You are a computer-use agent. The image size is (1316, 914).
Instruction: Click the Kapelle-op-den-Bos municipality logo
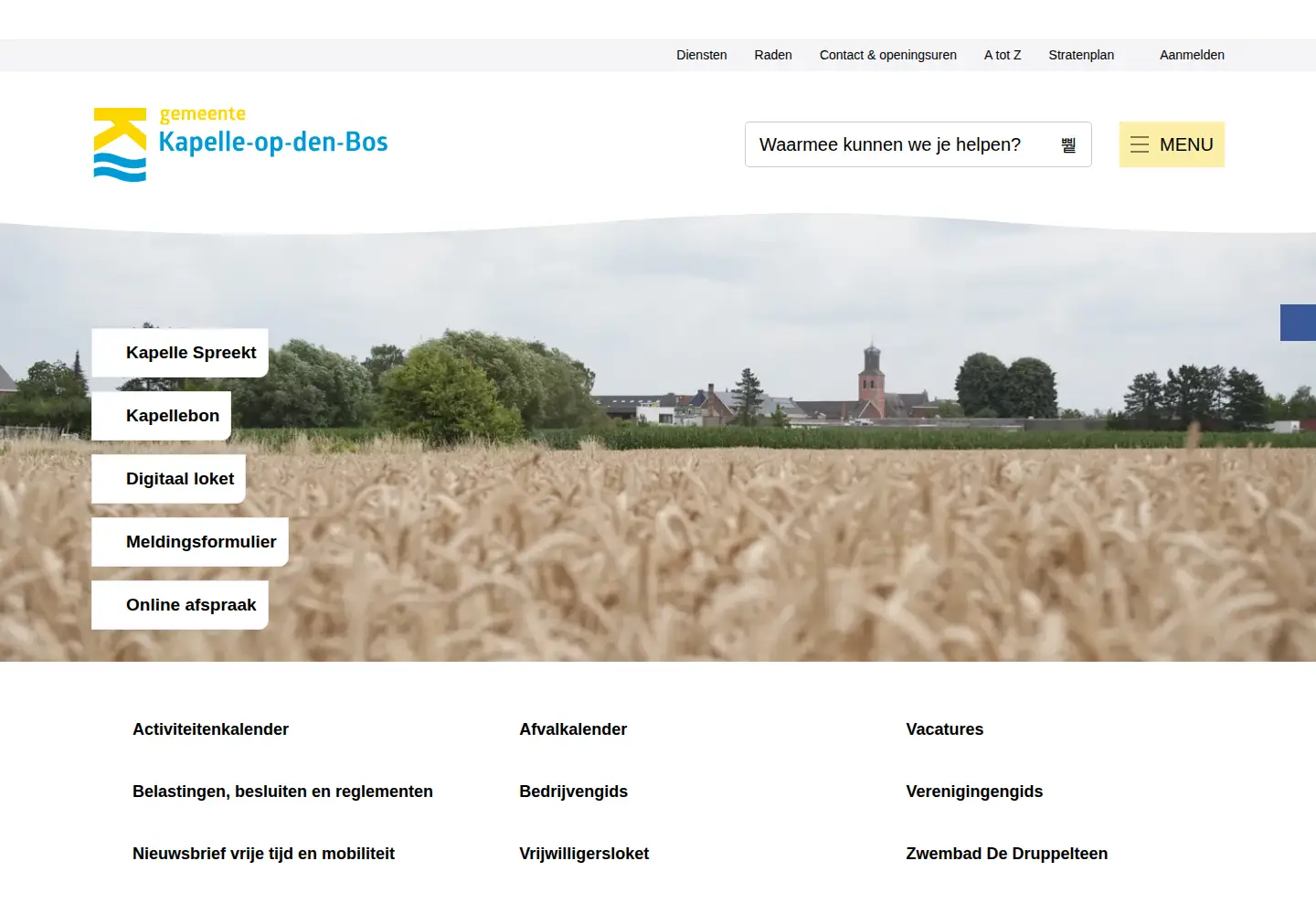coord(240,143)
